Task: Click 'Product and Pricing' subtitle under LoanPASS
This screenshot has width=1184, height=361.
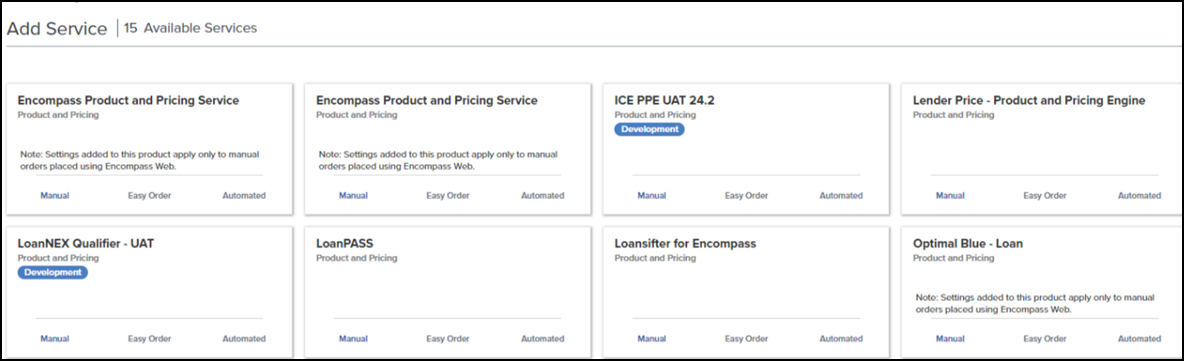Action: 356,258
